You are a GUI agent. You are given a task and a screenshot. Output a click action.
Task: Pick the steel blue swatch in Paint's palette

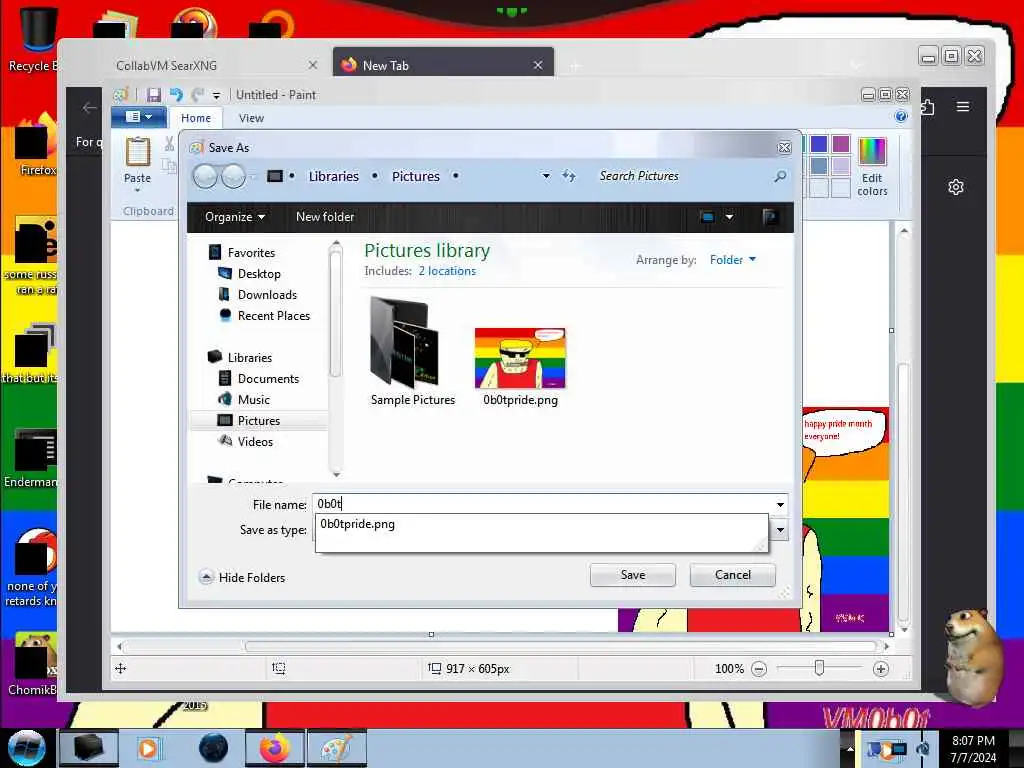coord(818,166)
